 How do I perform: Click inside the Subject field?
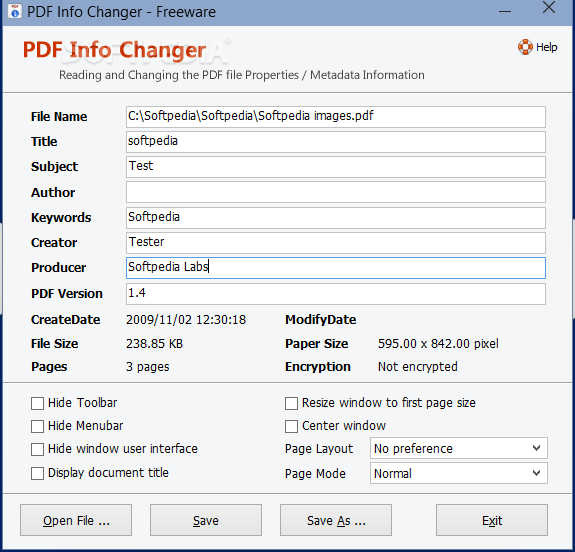click(336, 167)
